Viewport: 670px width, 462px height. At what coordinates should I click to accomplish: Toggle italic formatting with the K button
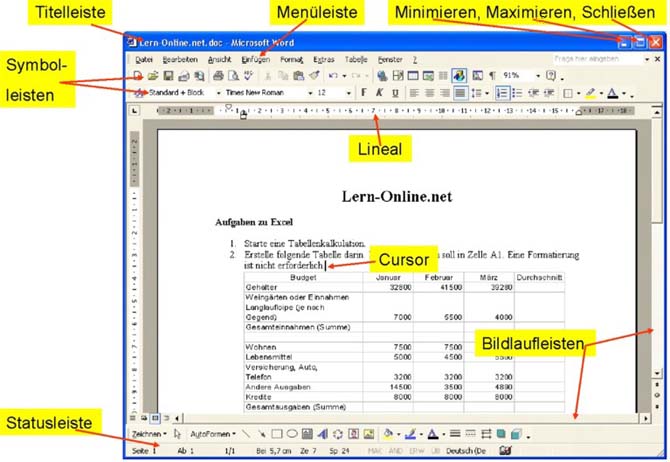click(x=379, y=93)
